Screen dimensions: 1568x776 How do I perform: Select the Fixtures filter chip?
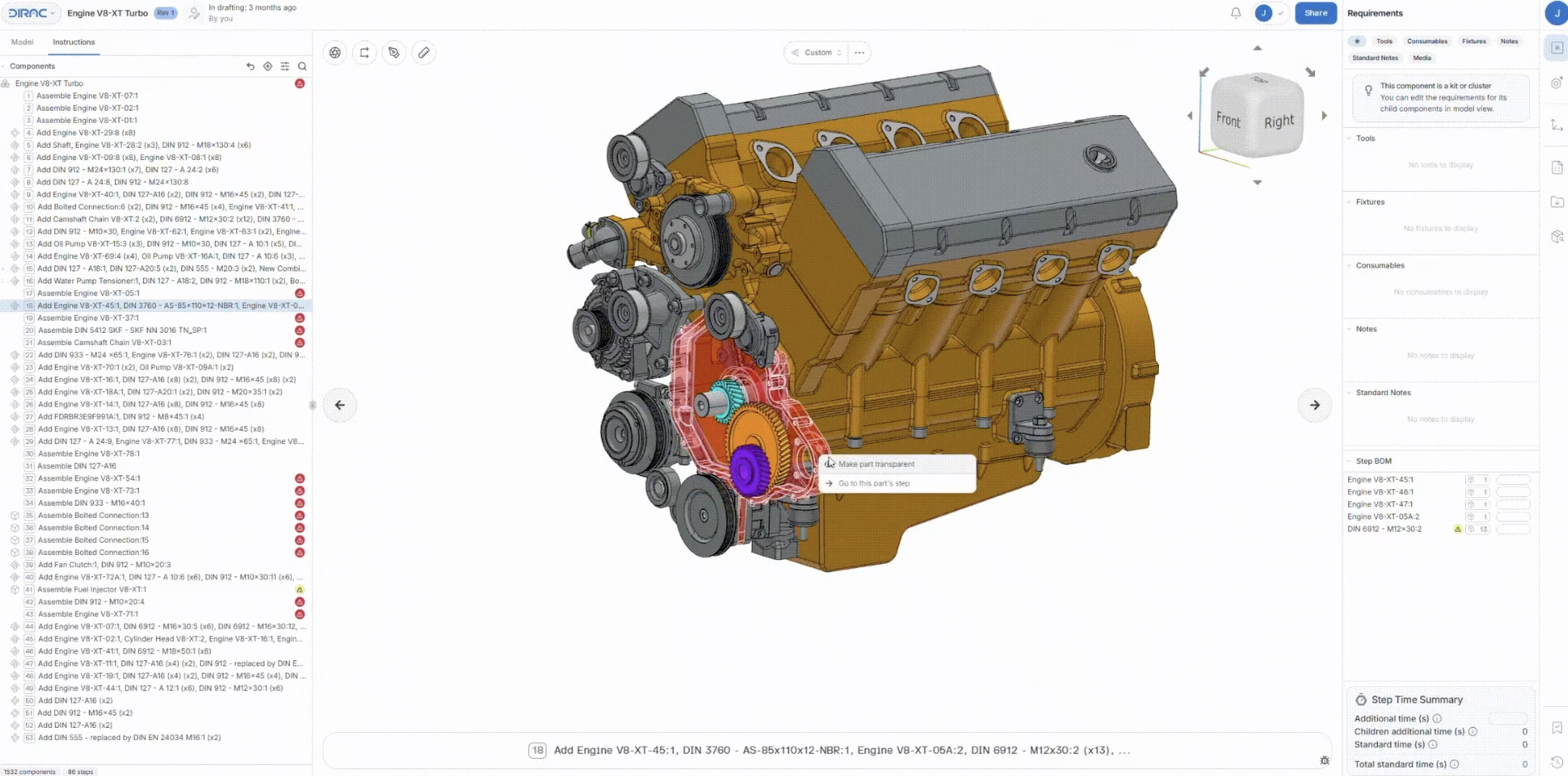point(1474,41)
